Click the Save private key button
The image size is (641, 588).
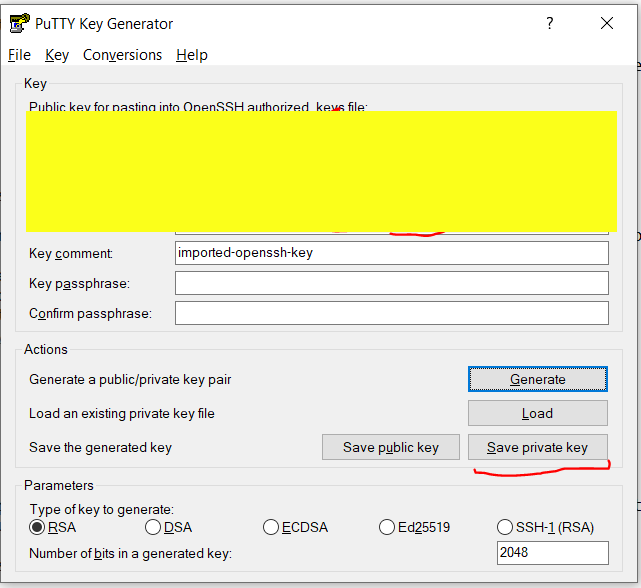[x=537, y=447]
